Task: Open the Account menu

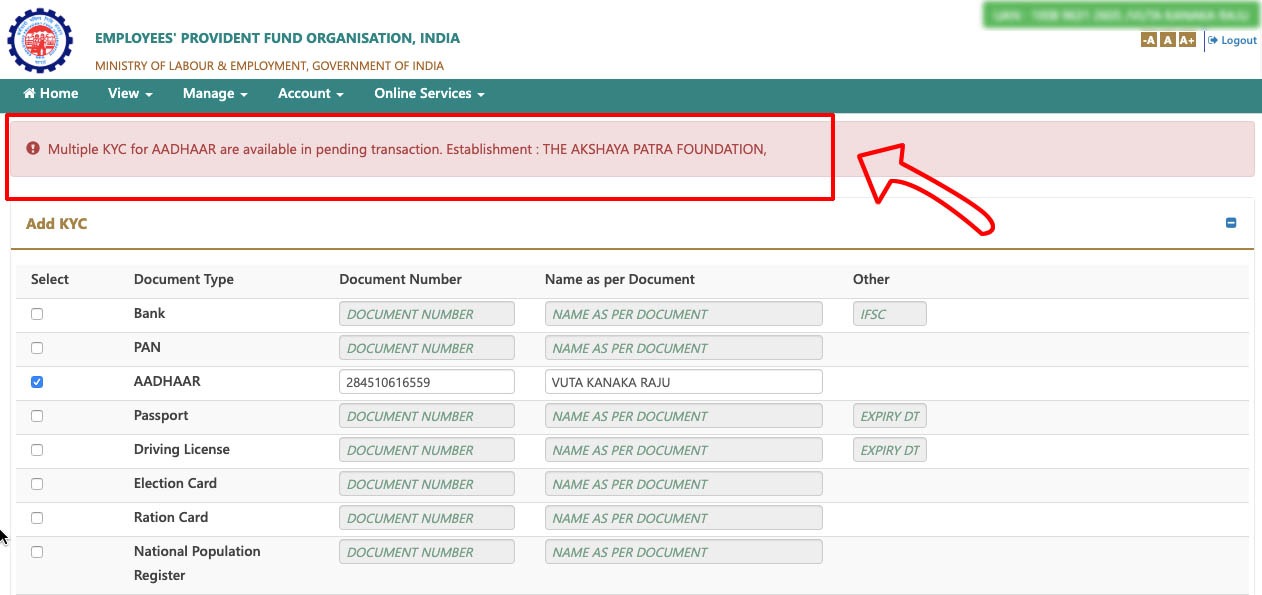Action: (311, 93)
